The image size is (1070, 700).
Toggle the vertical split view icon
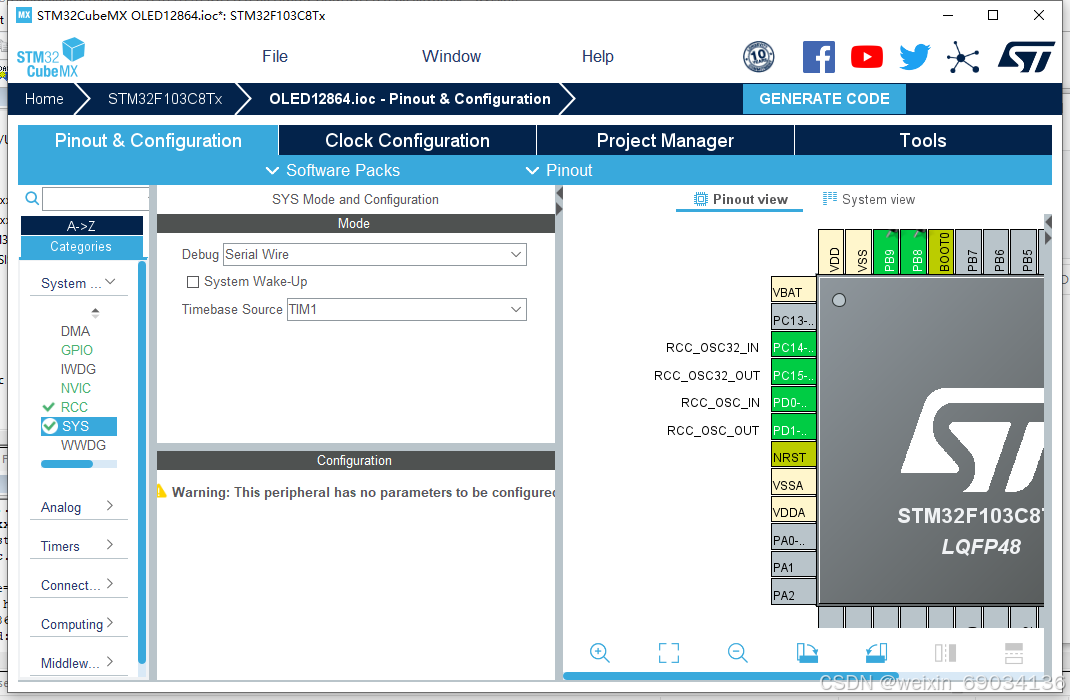pos(945,652)
